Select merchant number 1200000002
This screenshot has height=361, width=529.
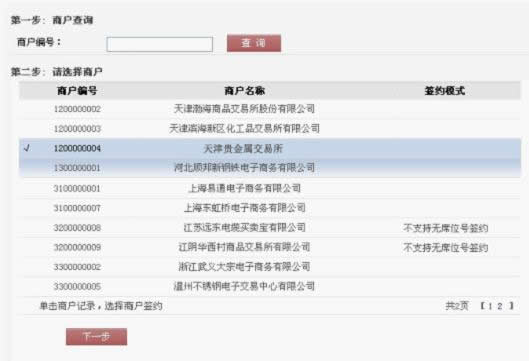[77, 109]
